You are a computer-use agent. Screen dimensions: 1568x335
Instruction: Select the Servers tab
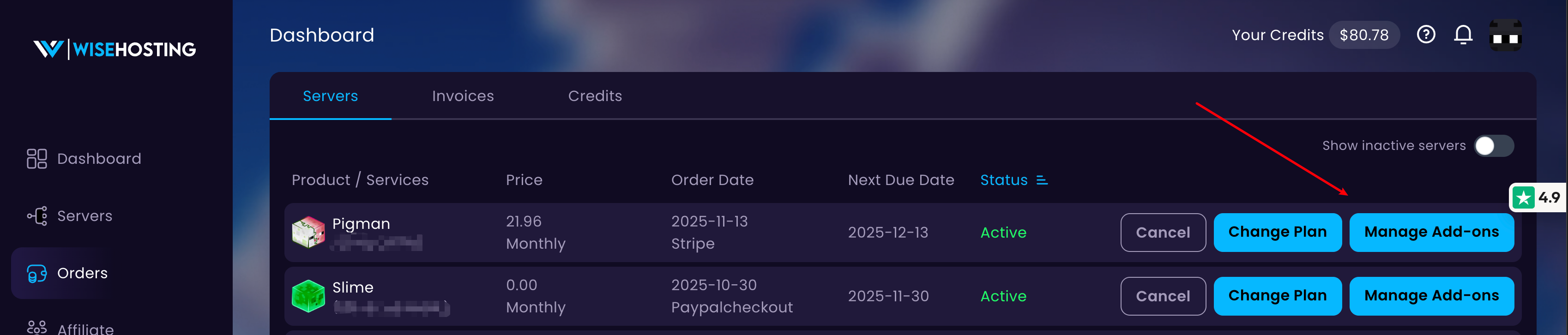pos(331,96)
